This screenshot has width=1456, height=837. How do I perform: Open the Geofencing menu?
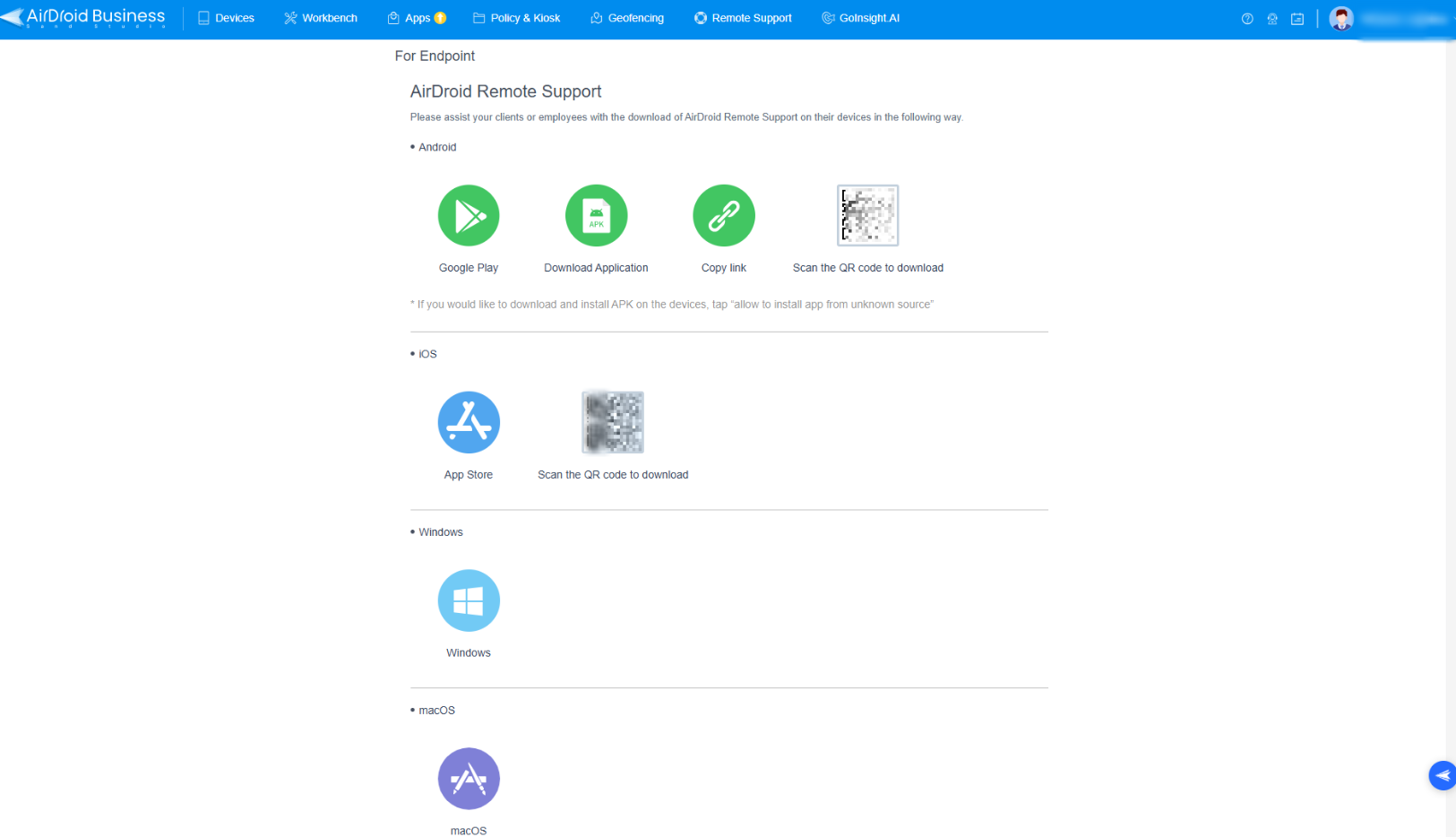point(627,18)
